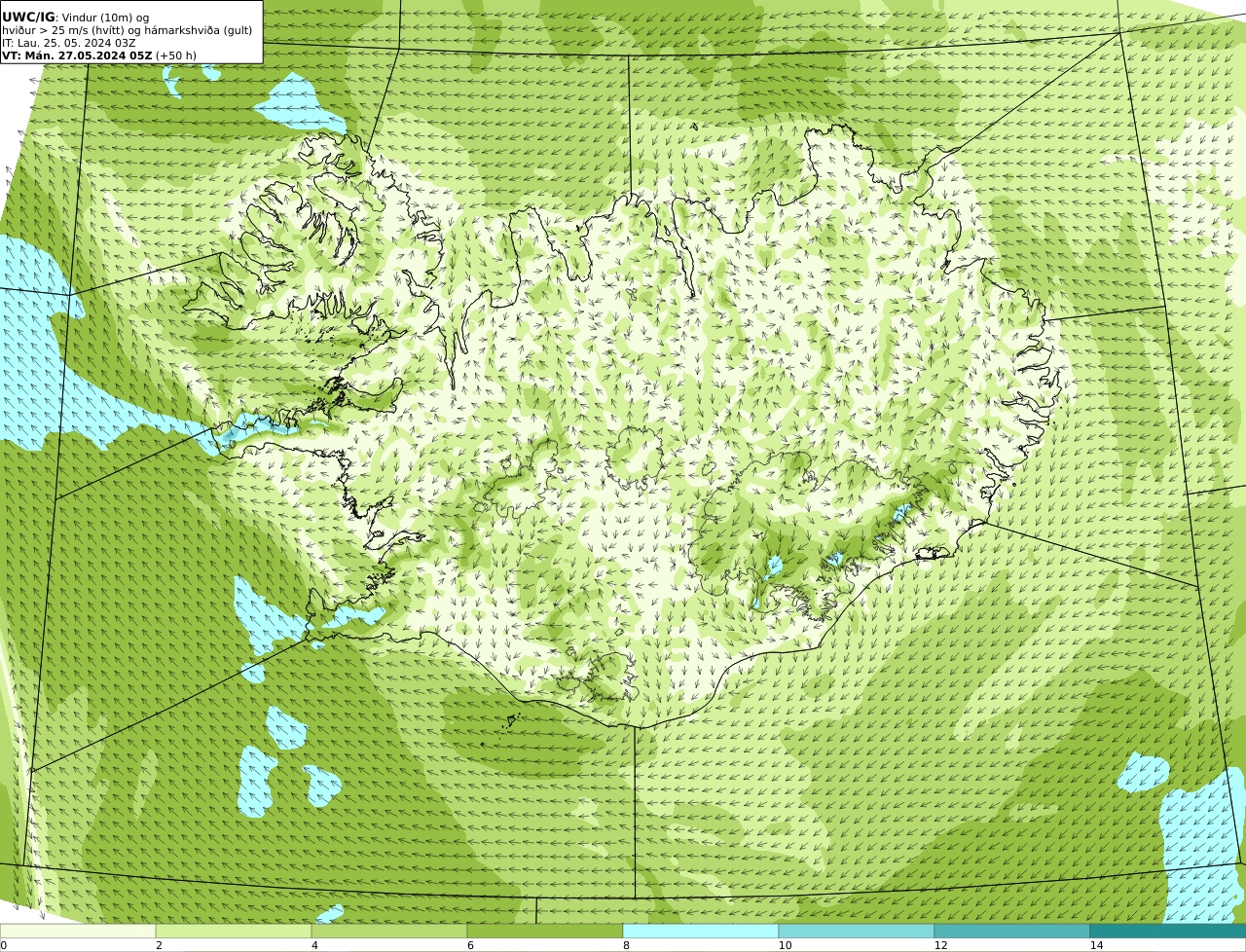The width and height of the screenshot is (1246, 952).
Task: Click the legend label "12"
Action: (x=940, y=945)
